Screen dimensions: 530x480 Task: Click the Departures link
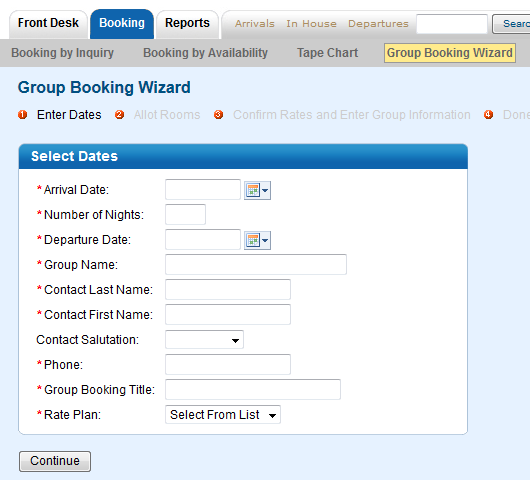point(379,24)
